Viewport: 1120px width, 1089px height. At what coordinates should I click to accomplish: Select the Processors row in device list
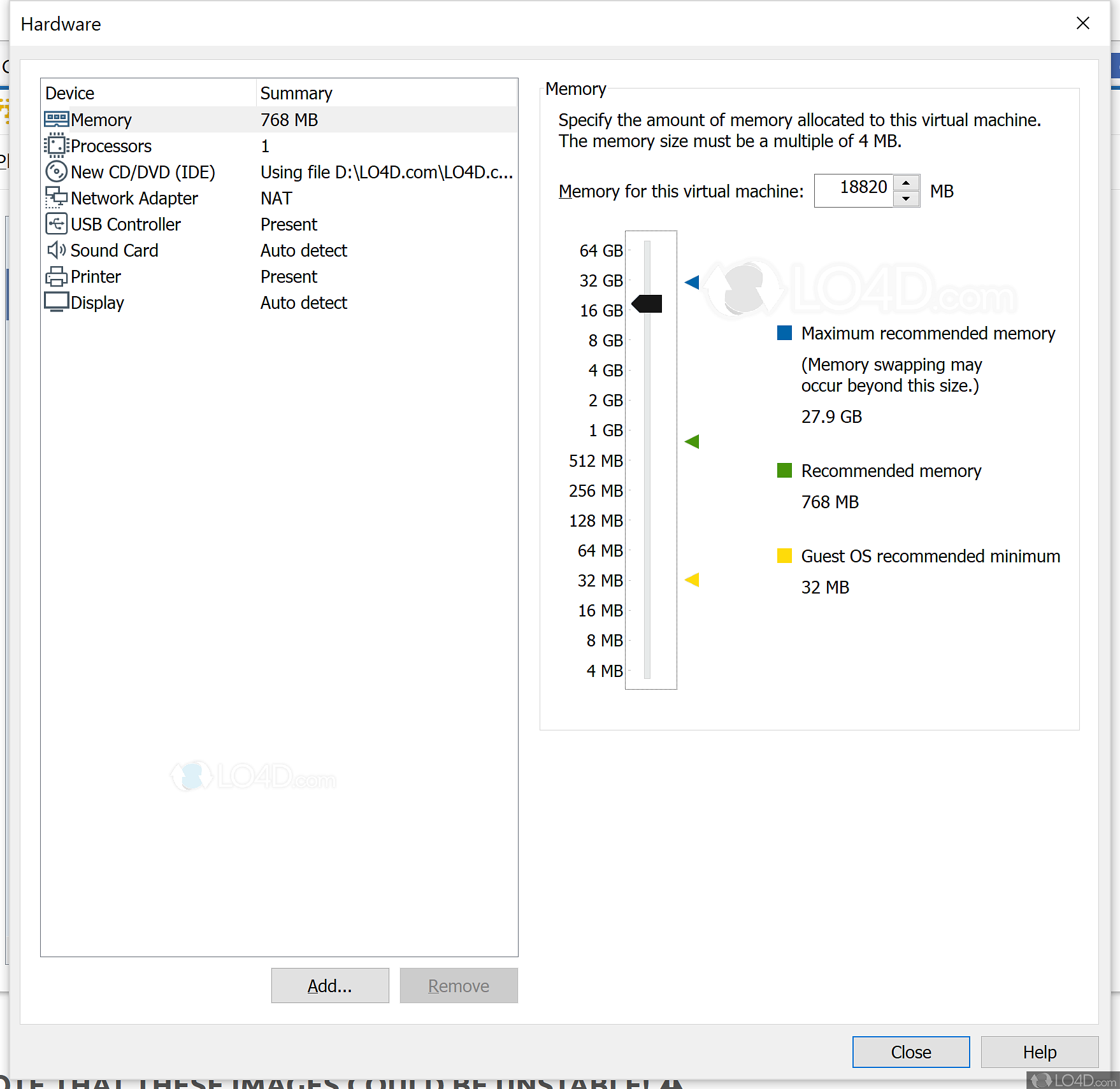(159, 145)
